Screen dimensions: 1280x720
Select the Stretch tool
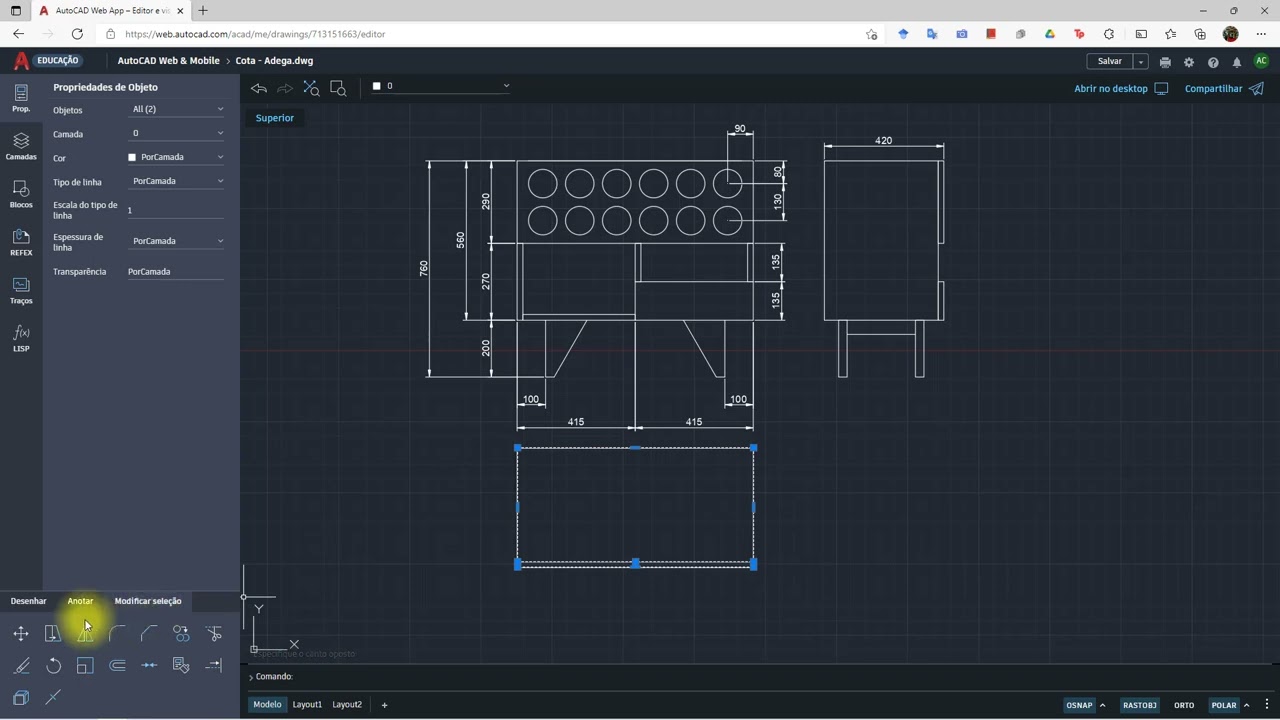(x=53, y=633)
